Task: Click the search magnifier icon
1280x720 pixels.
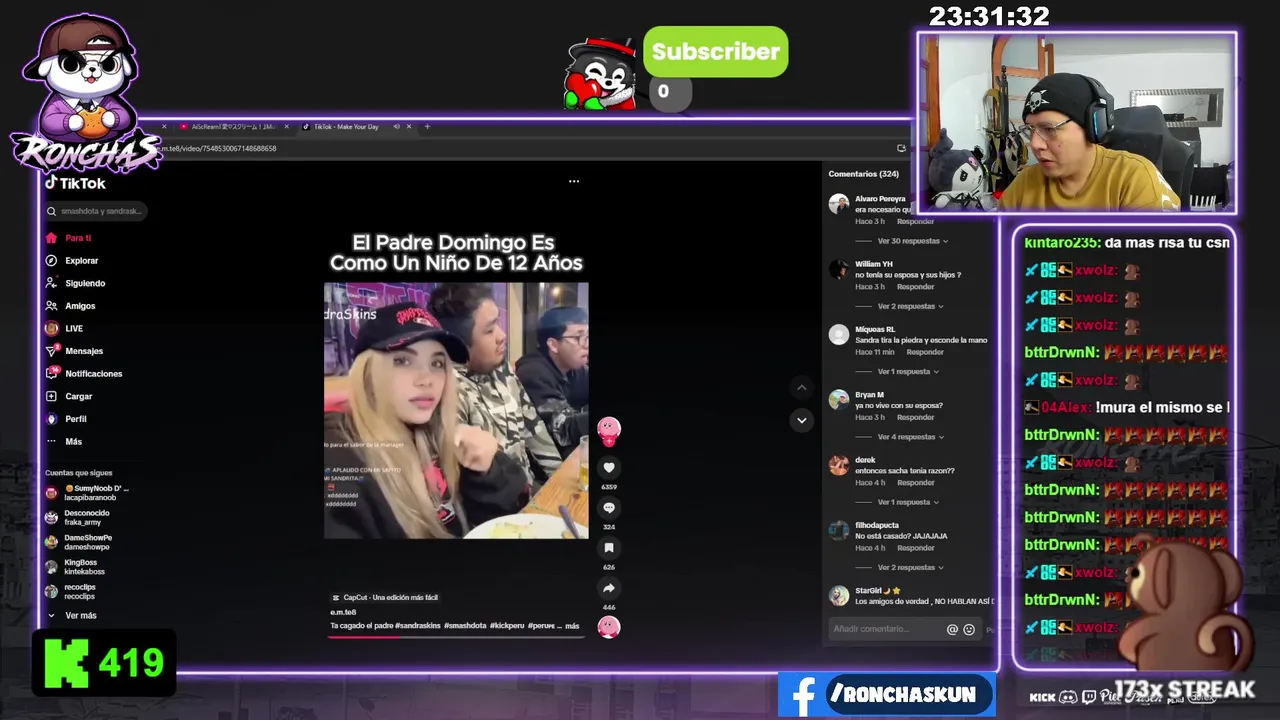Action: pyautogui.click(x=51, y=211)
